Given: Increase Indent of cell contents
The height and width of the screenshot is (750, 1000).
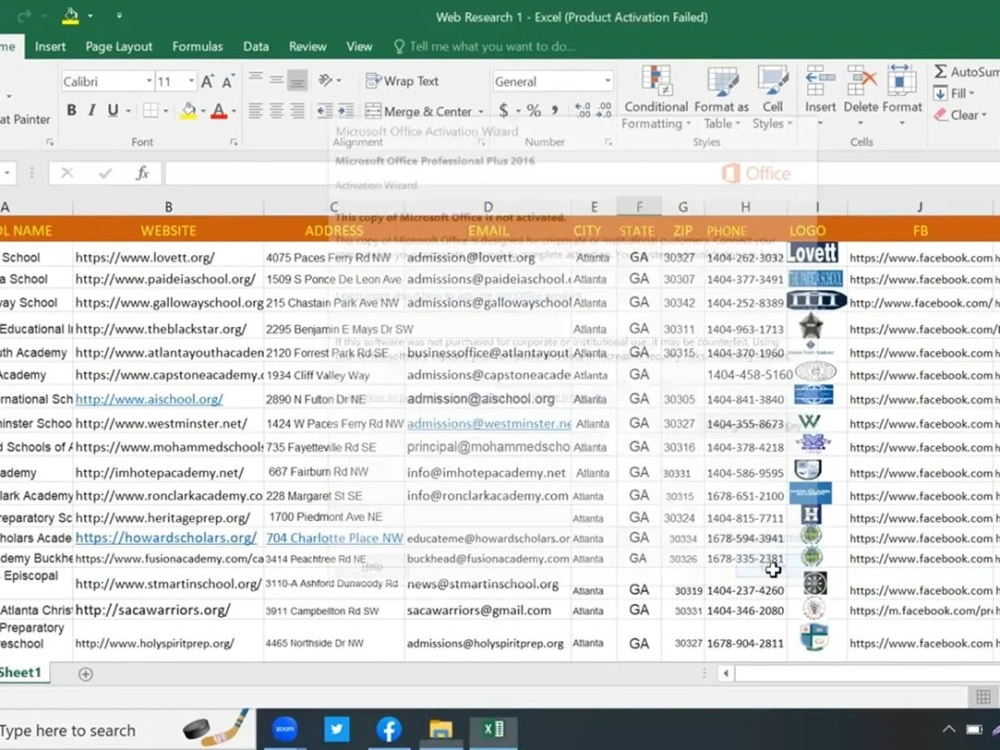Looking at the screenshot, I should click(346, 111).
